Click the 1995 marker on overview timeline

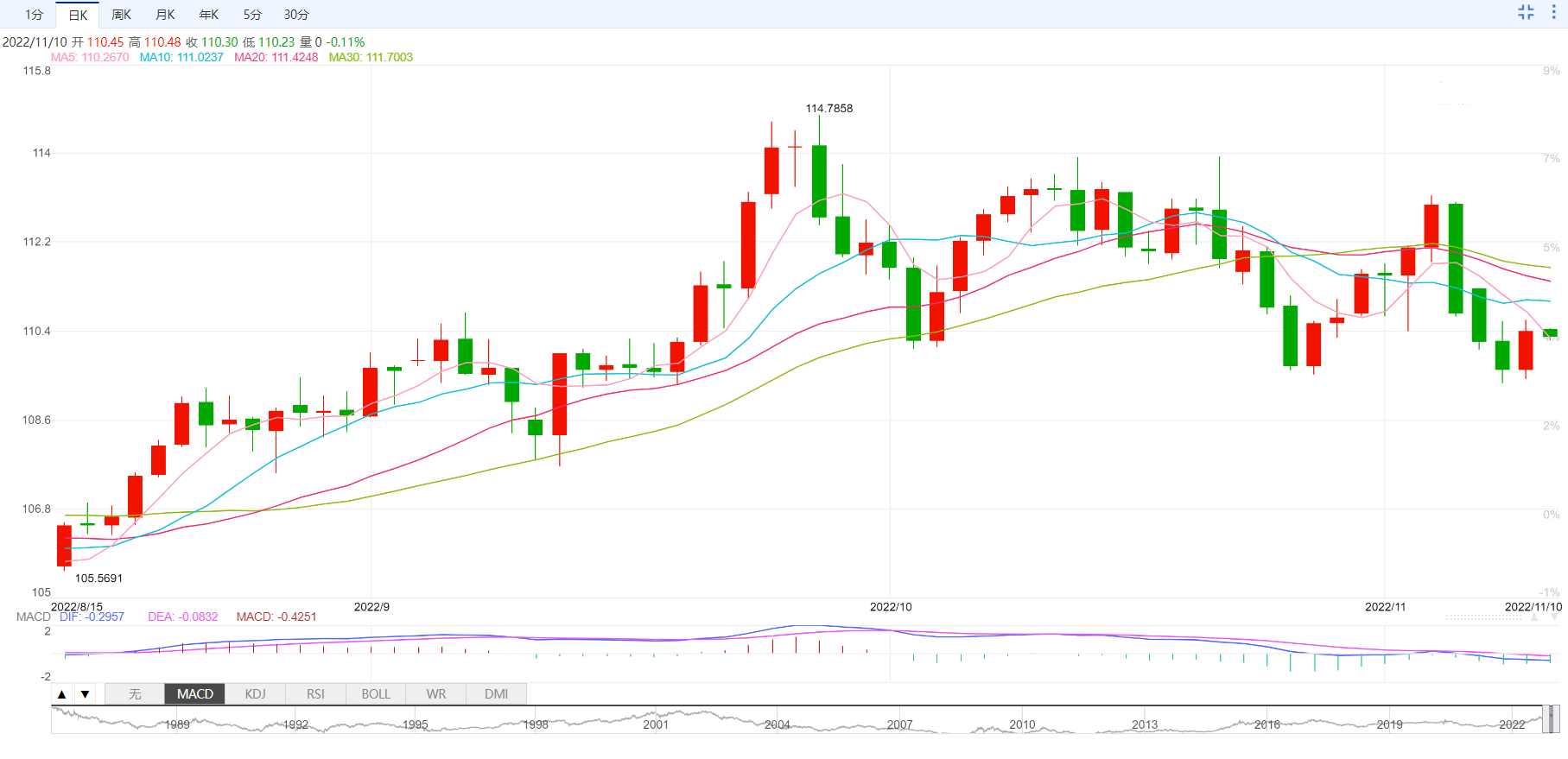pos(416,725)
